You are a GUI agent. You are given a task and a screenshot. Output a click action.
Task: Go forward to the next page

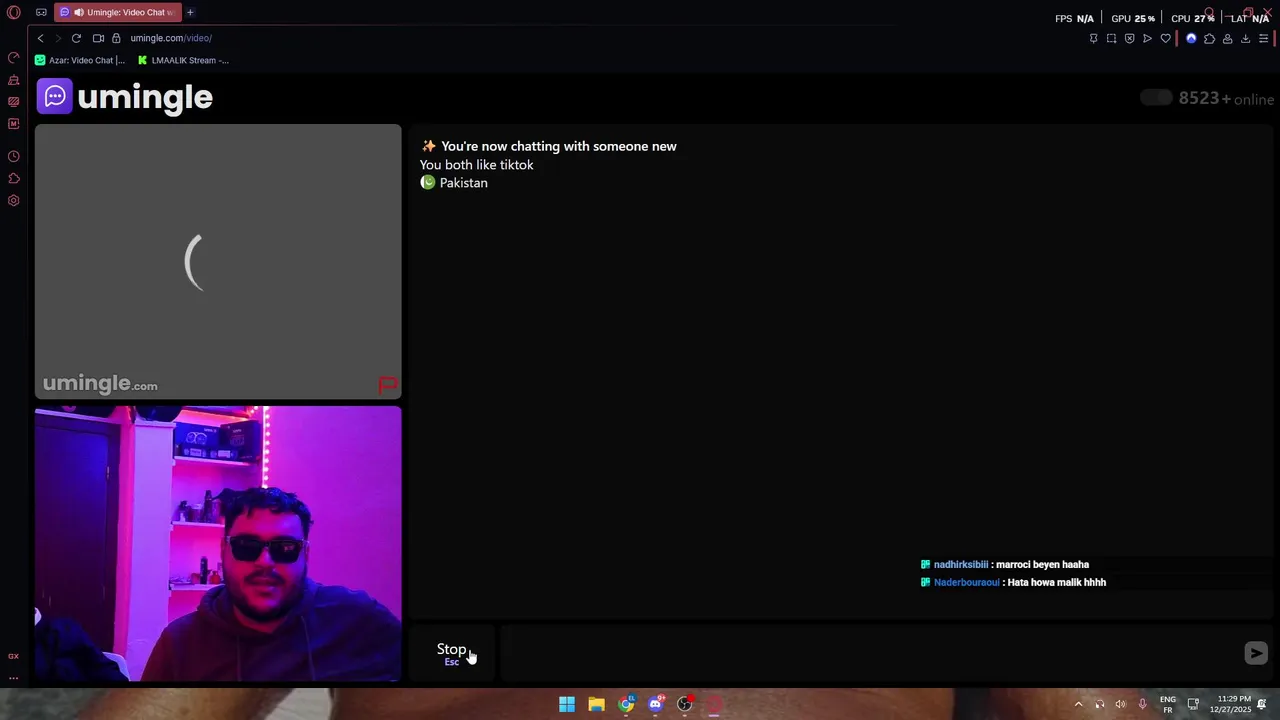click(58, 38)
